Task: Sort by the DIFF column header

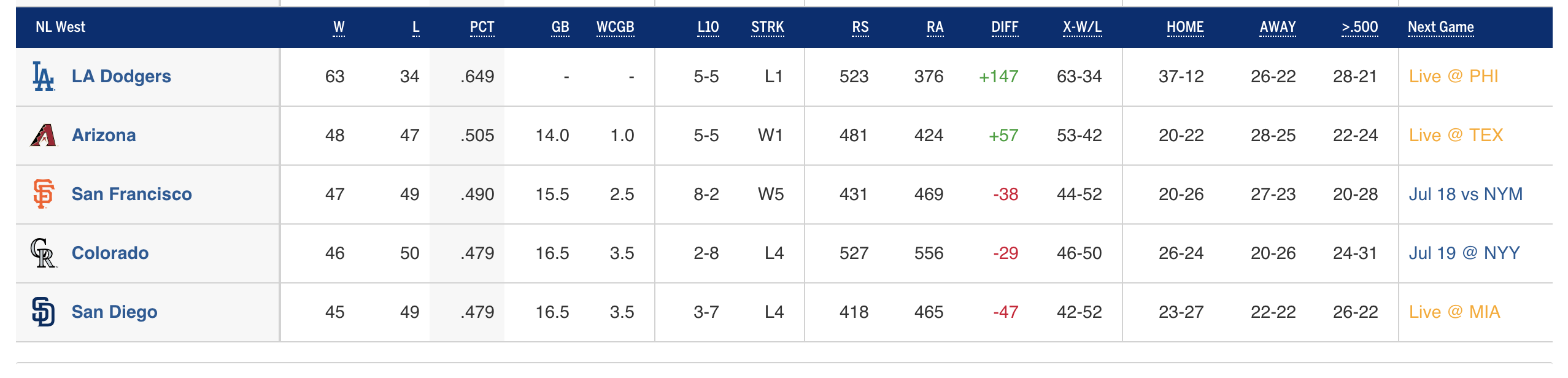Action: (1005, 27)
